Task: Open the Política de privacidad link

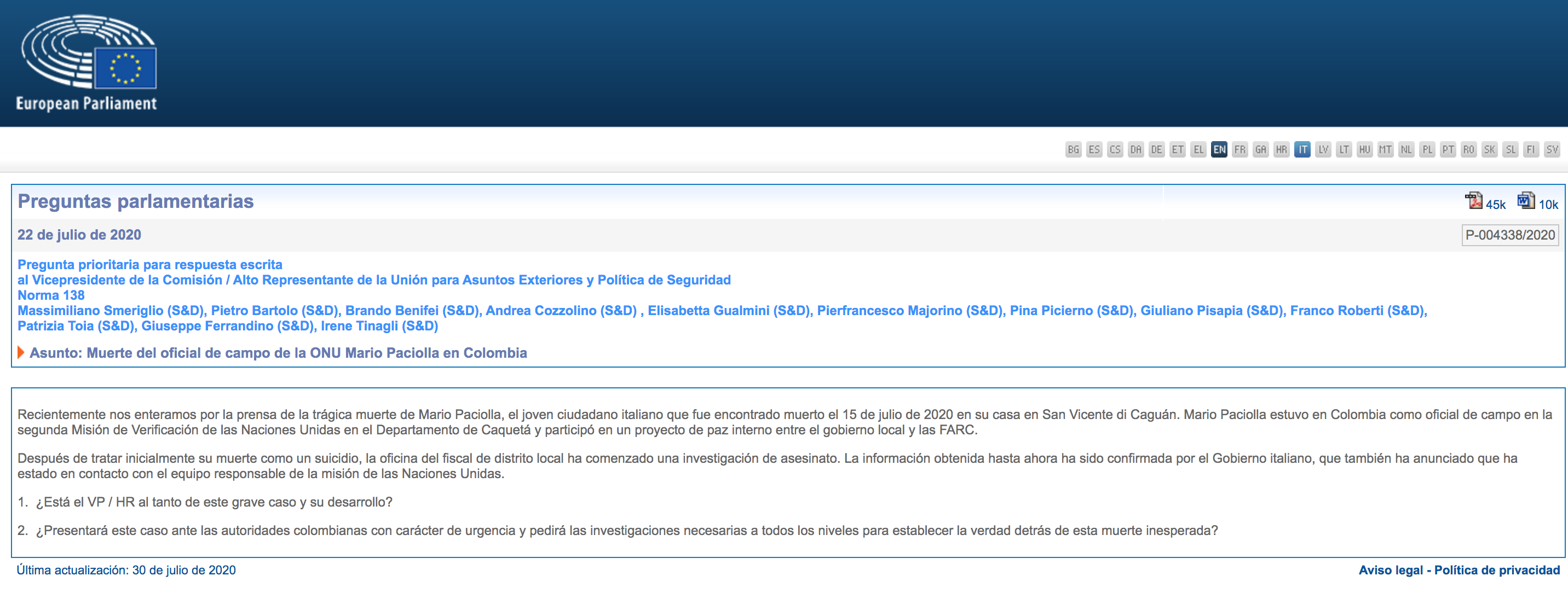Action: (x=1497, y=570)
